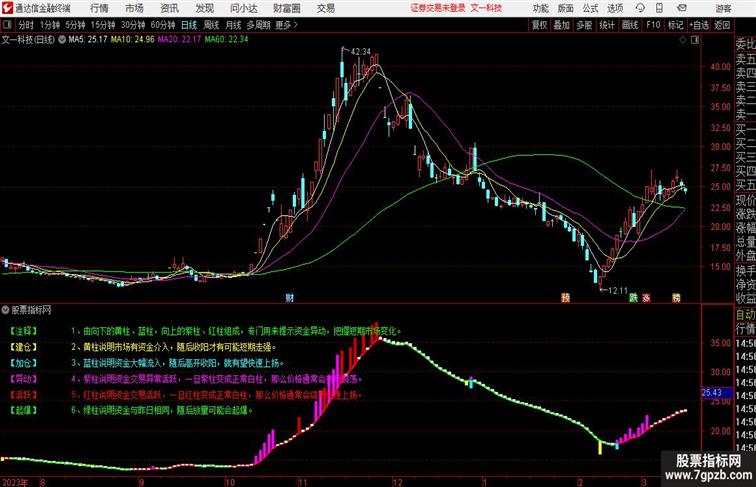This screenshot has width=756, height=487.
Task: Switch to 分时 chart tab
Action: (x=26, y=25)
